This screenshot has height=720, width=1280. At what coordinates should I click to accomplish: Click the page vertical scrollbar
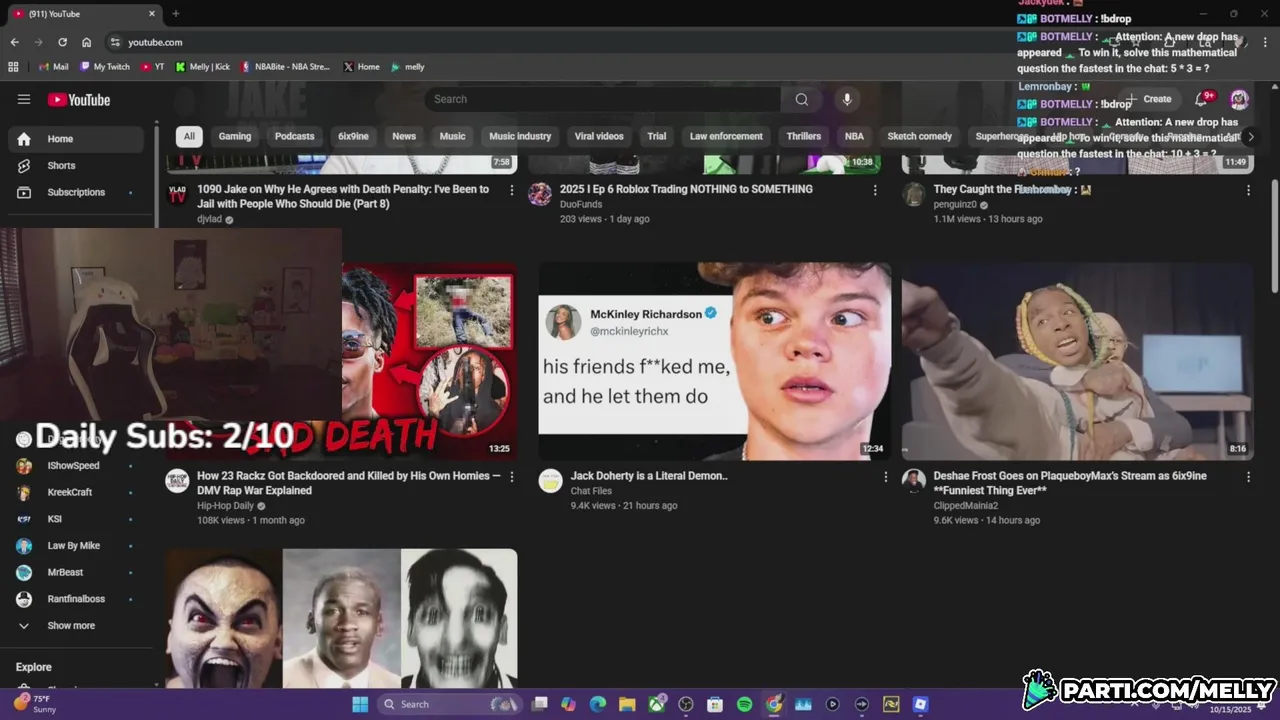click(x=1274, y=237)
